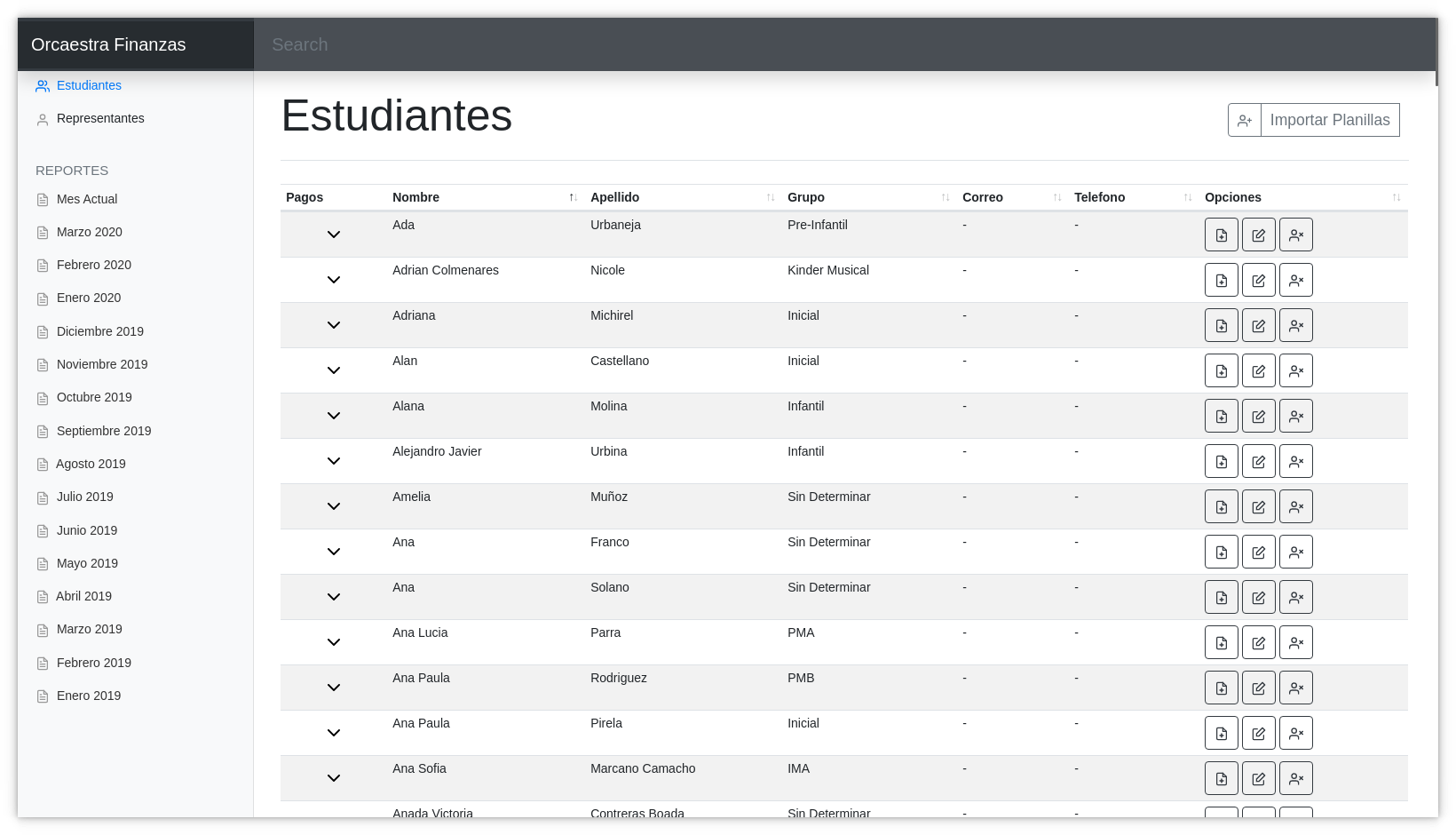The height and width of the screenshot is (835, 1456).
Task: Toggle the Nombre column sort order
Action: point(573,197)
